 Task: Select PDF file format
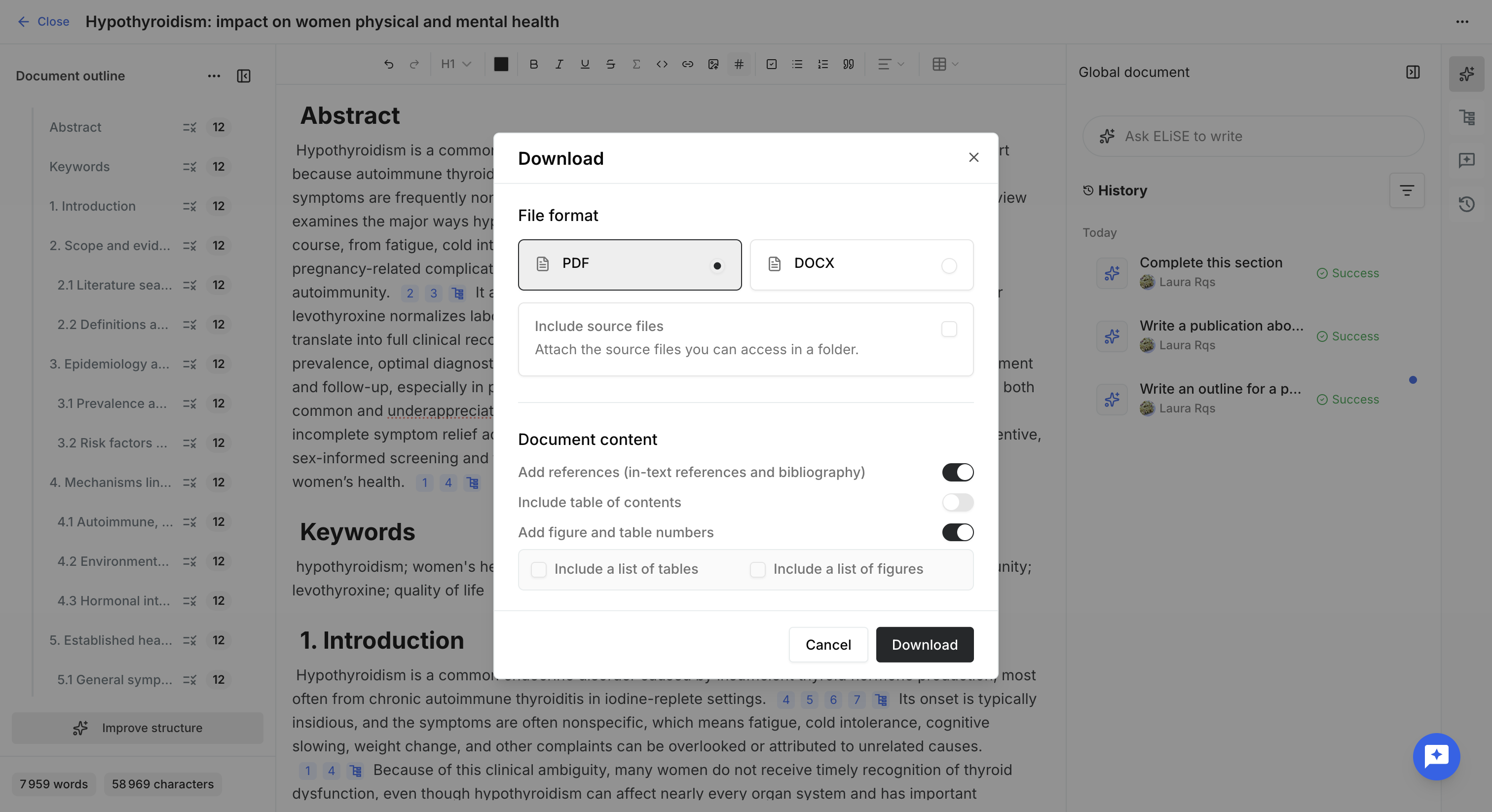tap(630, 265)
